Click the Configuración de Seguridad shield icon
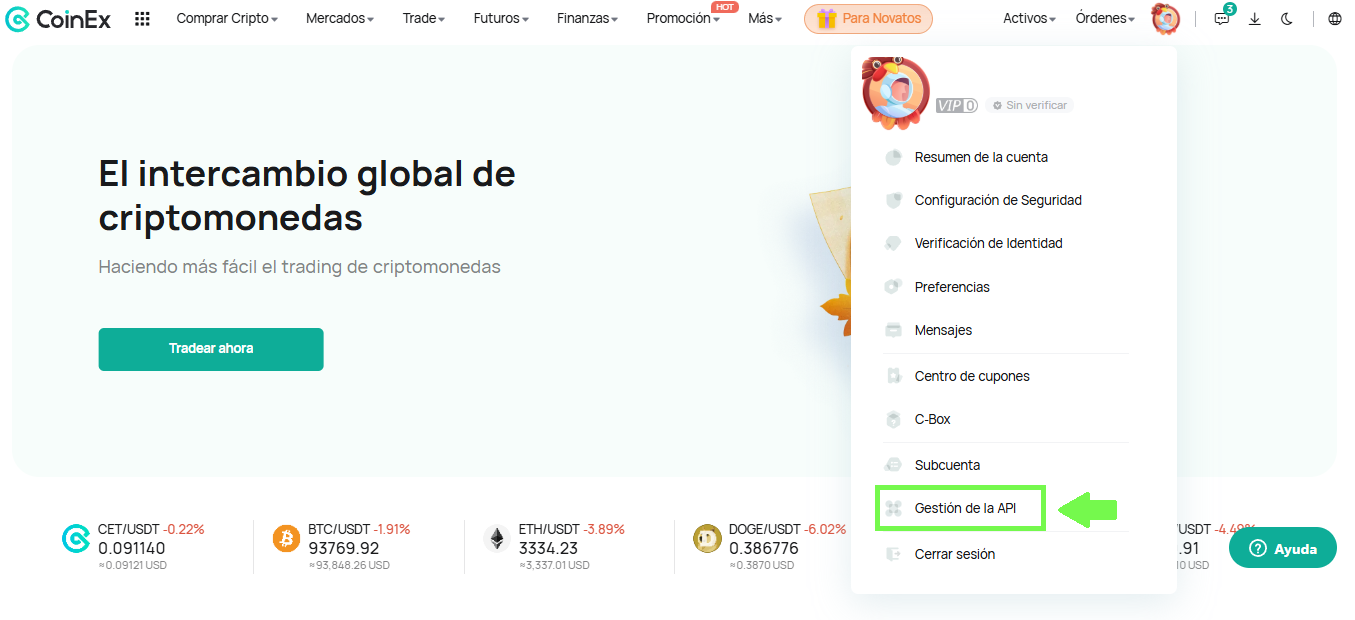 point(894,200)
